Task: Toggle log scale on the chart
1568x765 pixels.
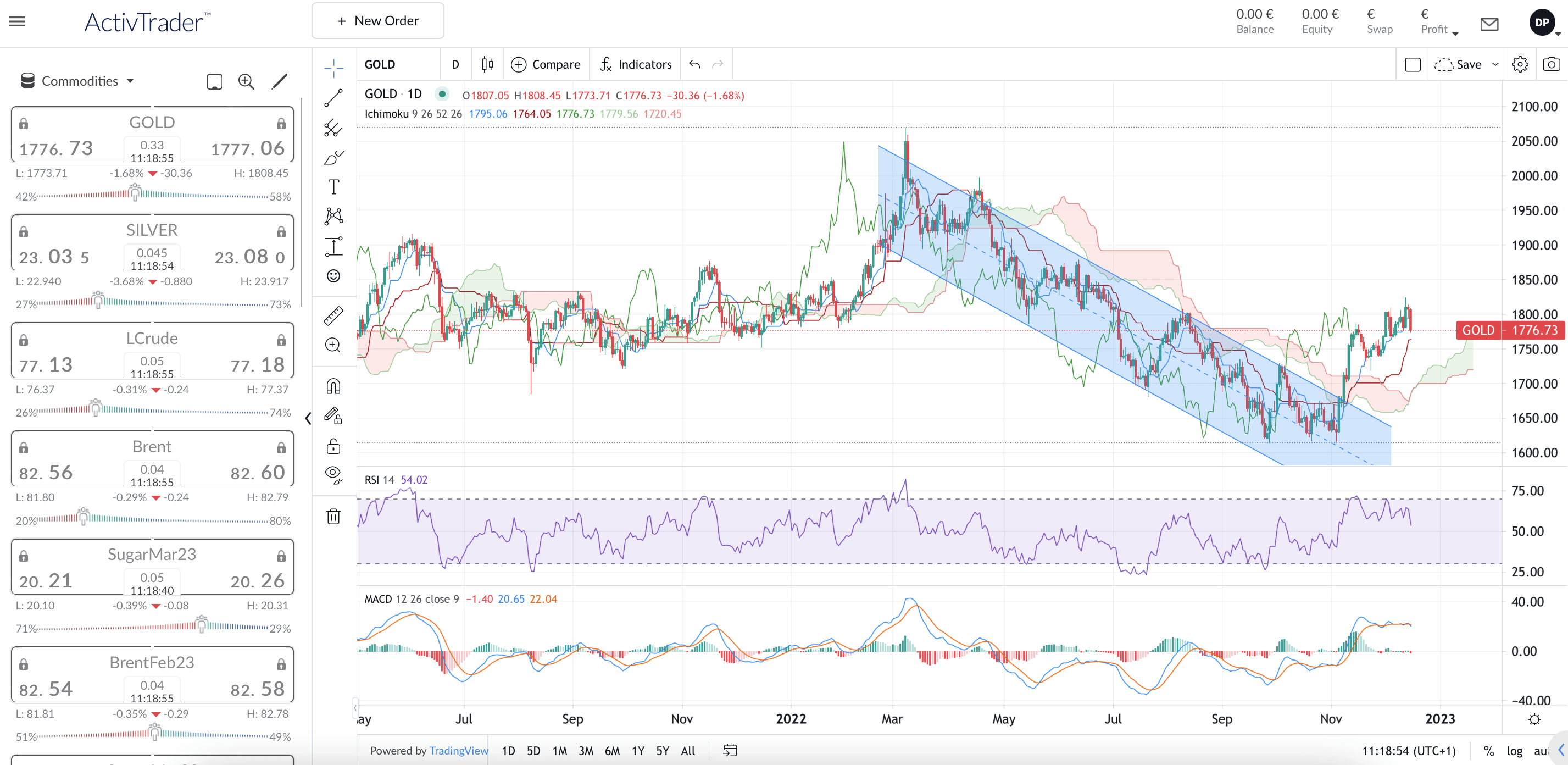Action: coord(1515,750)
